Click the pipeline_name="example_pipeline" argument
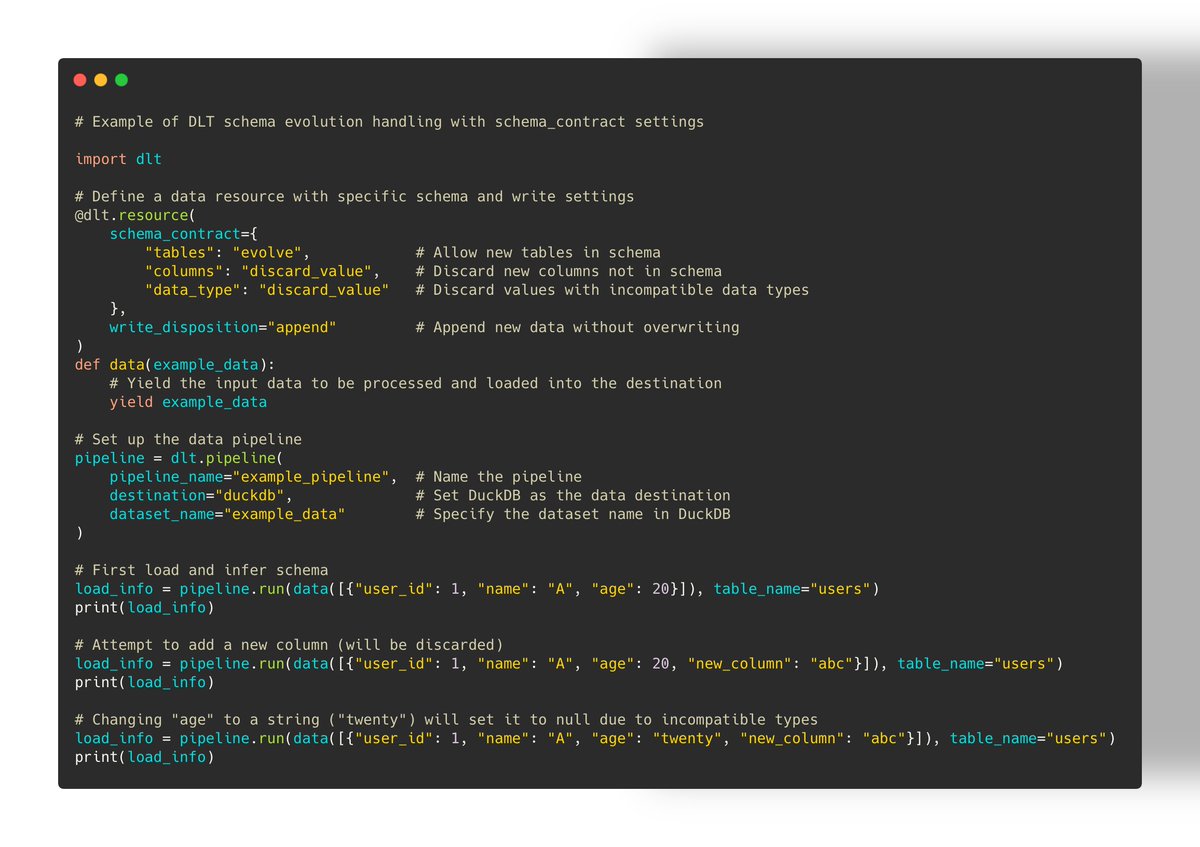Screen dimensions: 1200x847 (x=254, y=477)
